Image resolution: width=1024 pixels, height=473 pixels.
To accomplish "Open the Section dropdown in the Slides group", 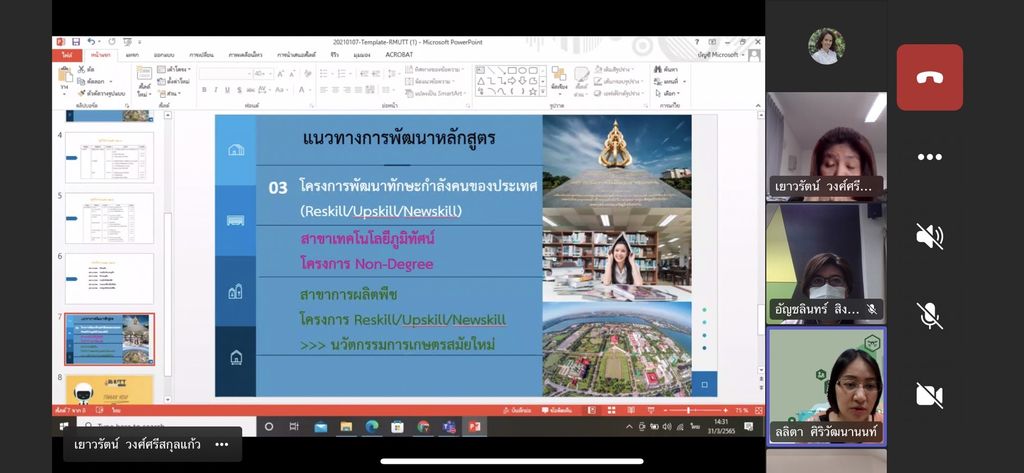I will click(171, 93).
